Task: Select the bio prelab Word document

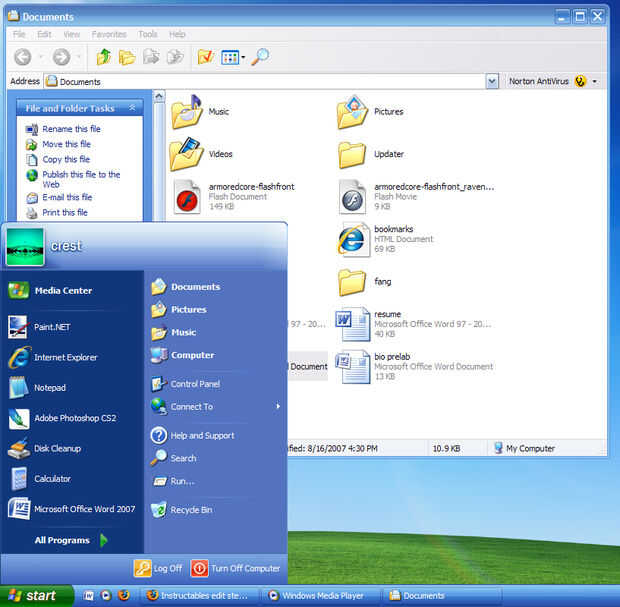Action: tap(414, 367)
